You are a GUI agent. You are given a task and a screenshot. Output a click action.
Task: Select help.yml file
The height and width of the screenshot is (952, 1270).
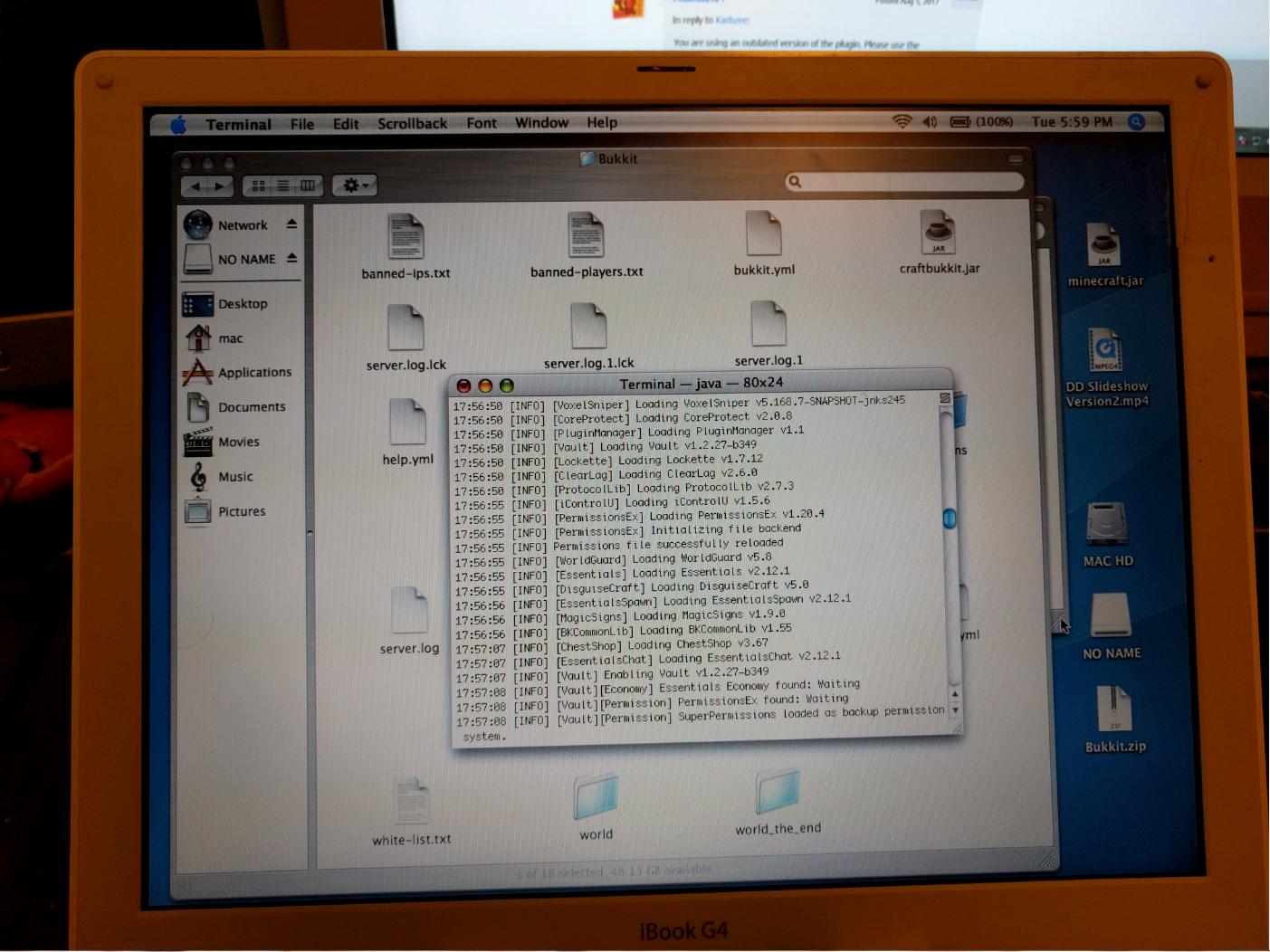tap(407, 432)
